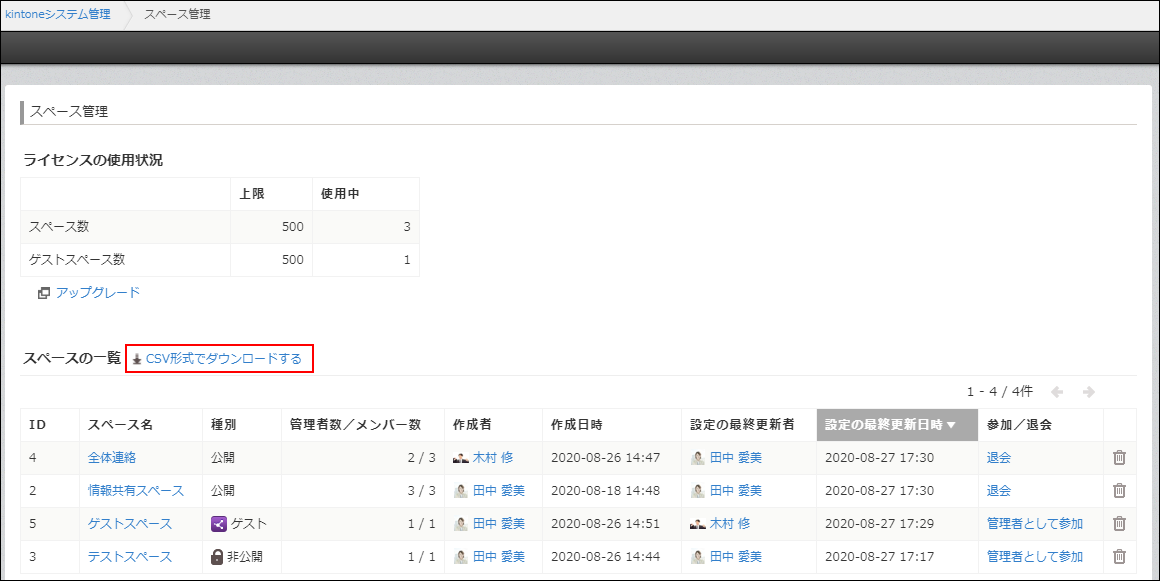Delete the 全体連絡 space via trash icon

pos(1118,457)
